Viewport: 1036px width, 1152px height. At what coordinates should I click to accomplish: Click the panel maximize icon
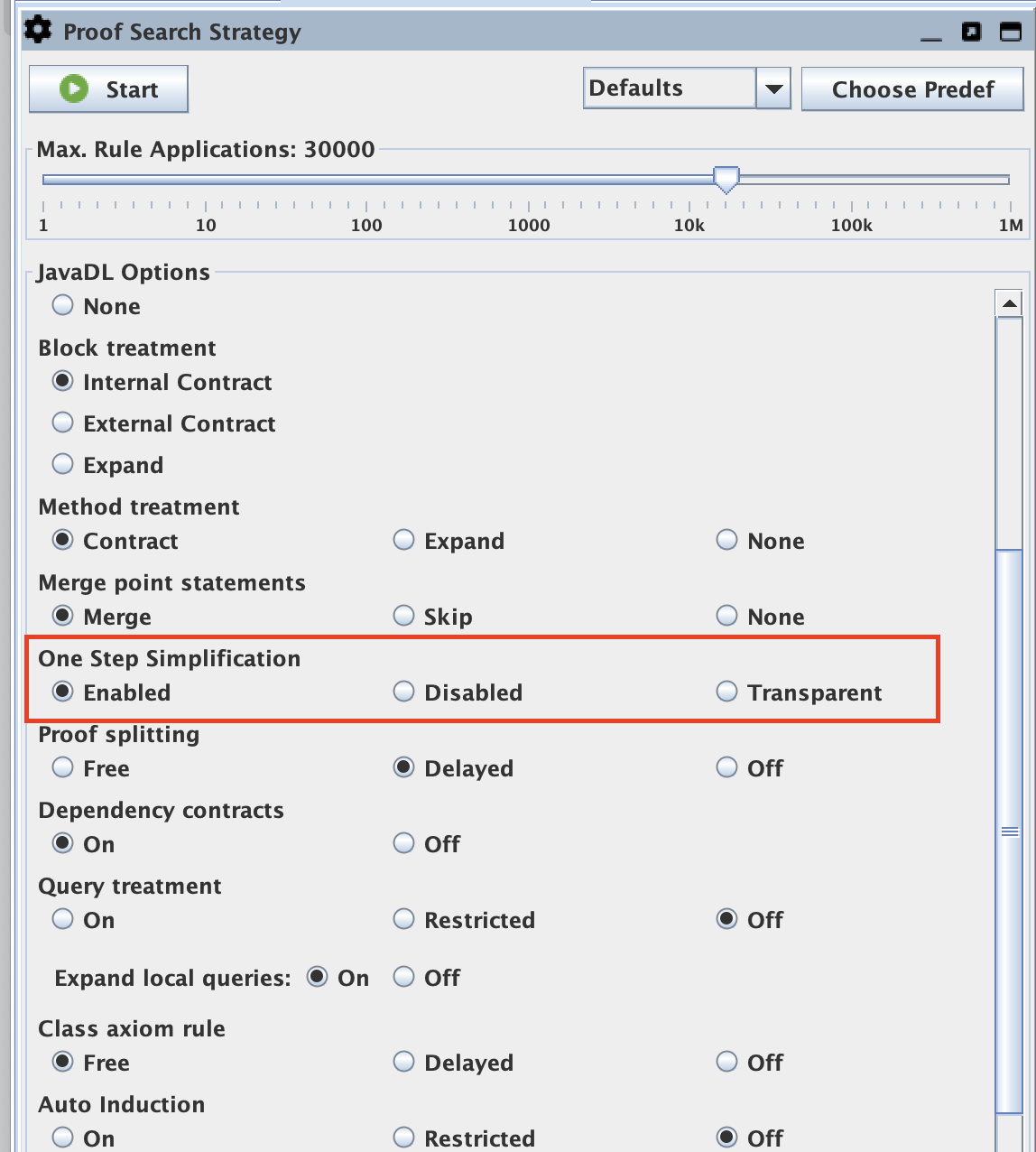click(x=1011, y=32)
